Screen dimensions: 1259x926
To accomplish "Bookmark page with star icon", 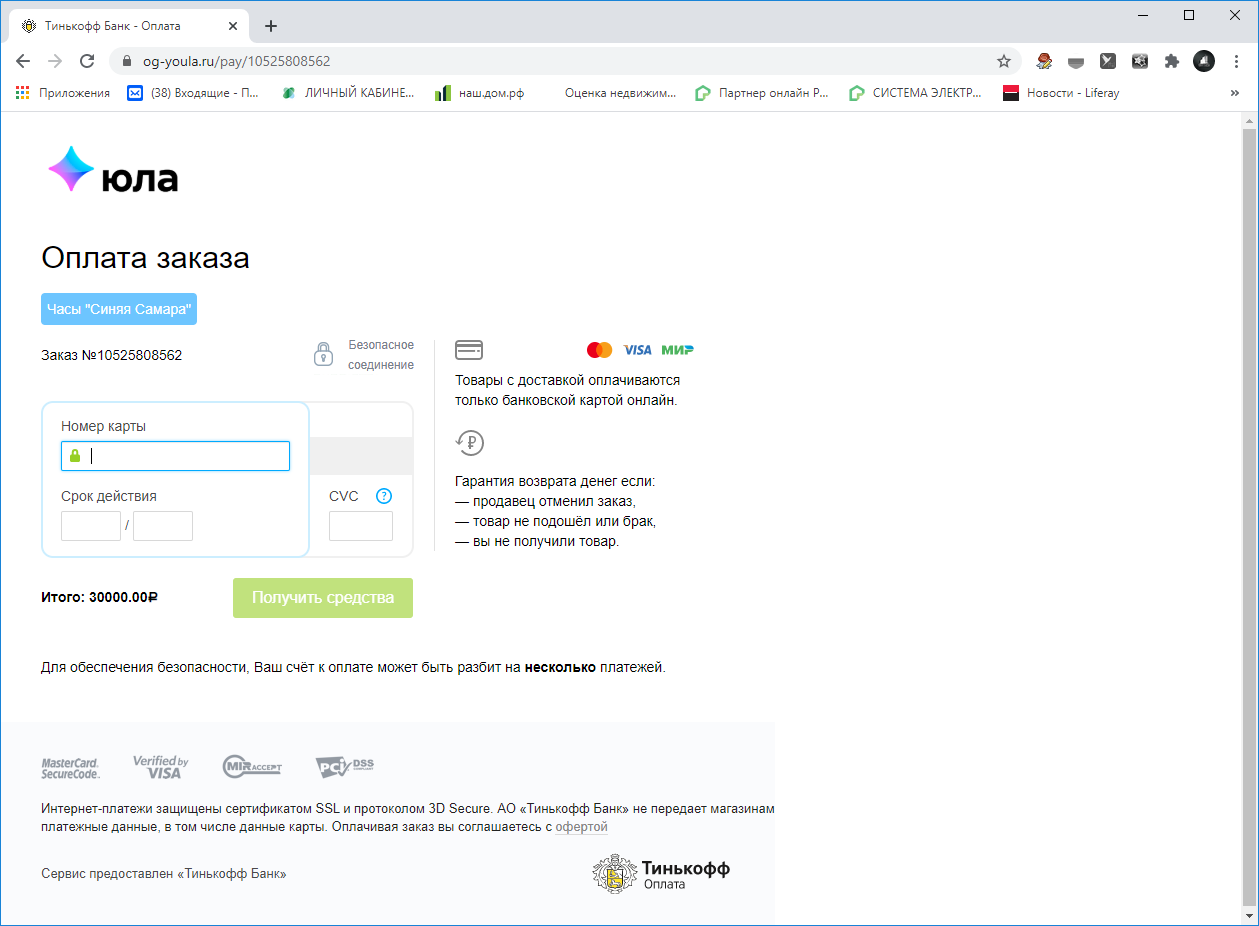I will tap(1004, 61).
